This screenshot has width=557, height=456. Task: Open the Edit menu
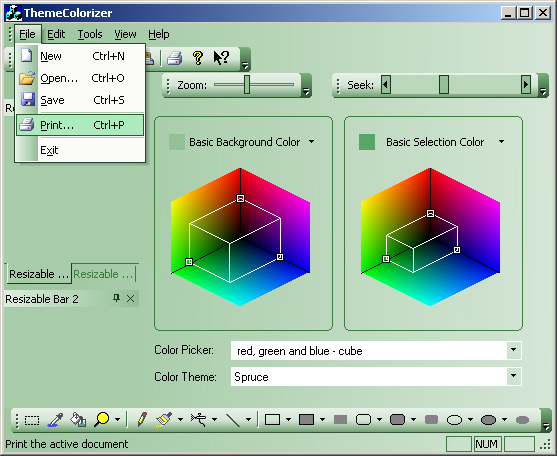[56, 34]
